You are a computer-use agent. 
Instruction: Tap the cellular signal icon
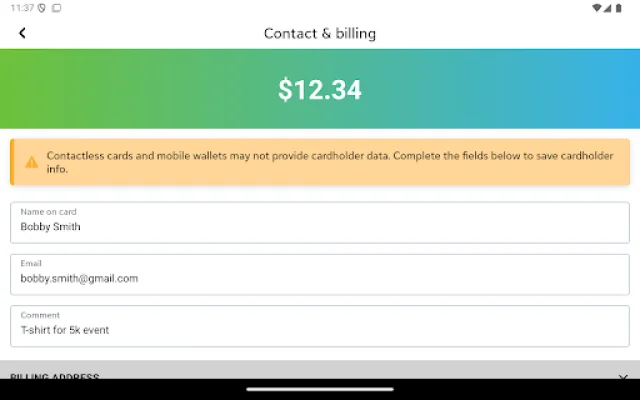pos(608,7)
